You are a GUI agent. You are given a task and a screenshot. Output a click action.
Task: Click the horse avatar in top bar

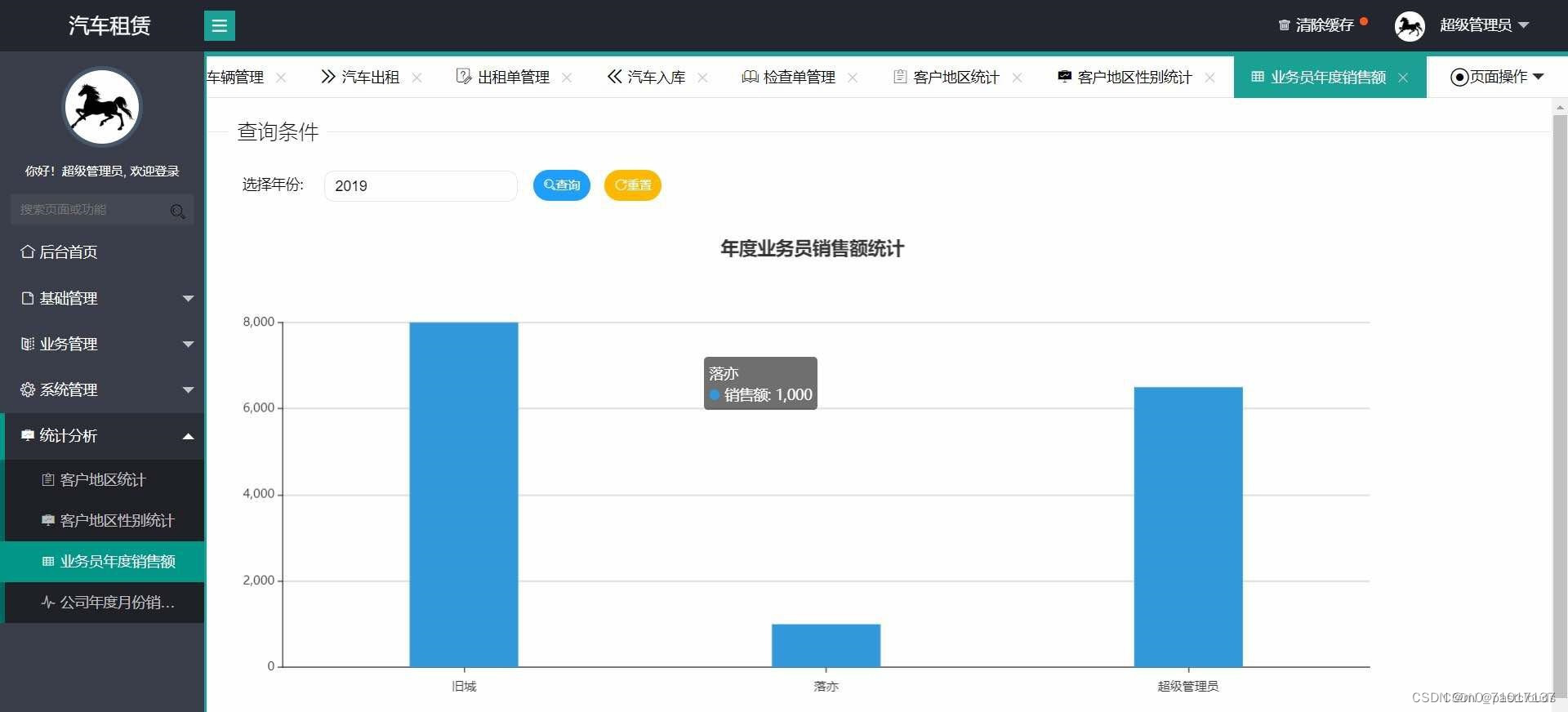[x=1410, y=26]
